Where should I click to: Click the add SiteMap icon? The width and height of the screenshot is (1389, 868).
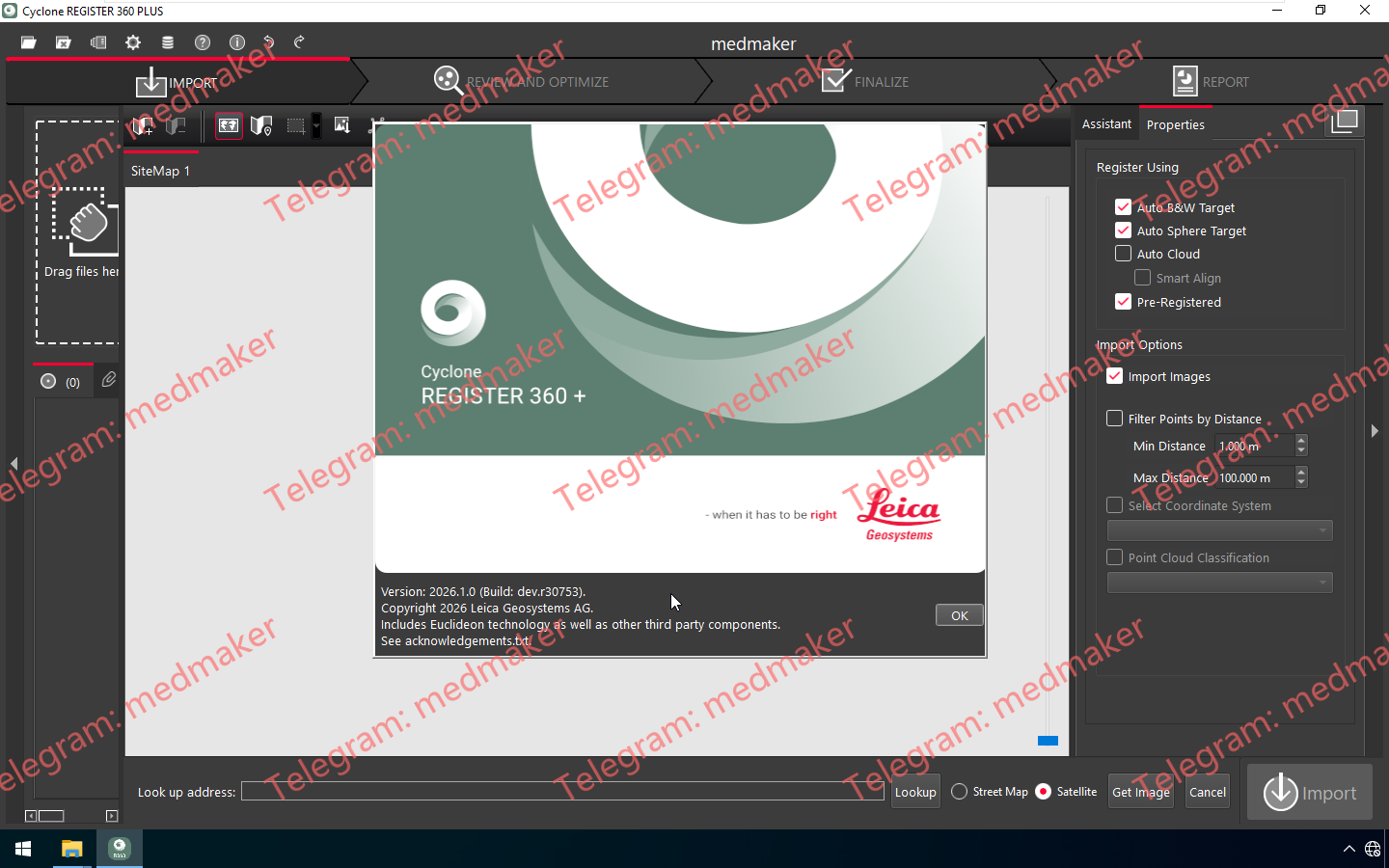pos(143,125)
